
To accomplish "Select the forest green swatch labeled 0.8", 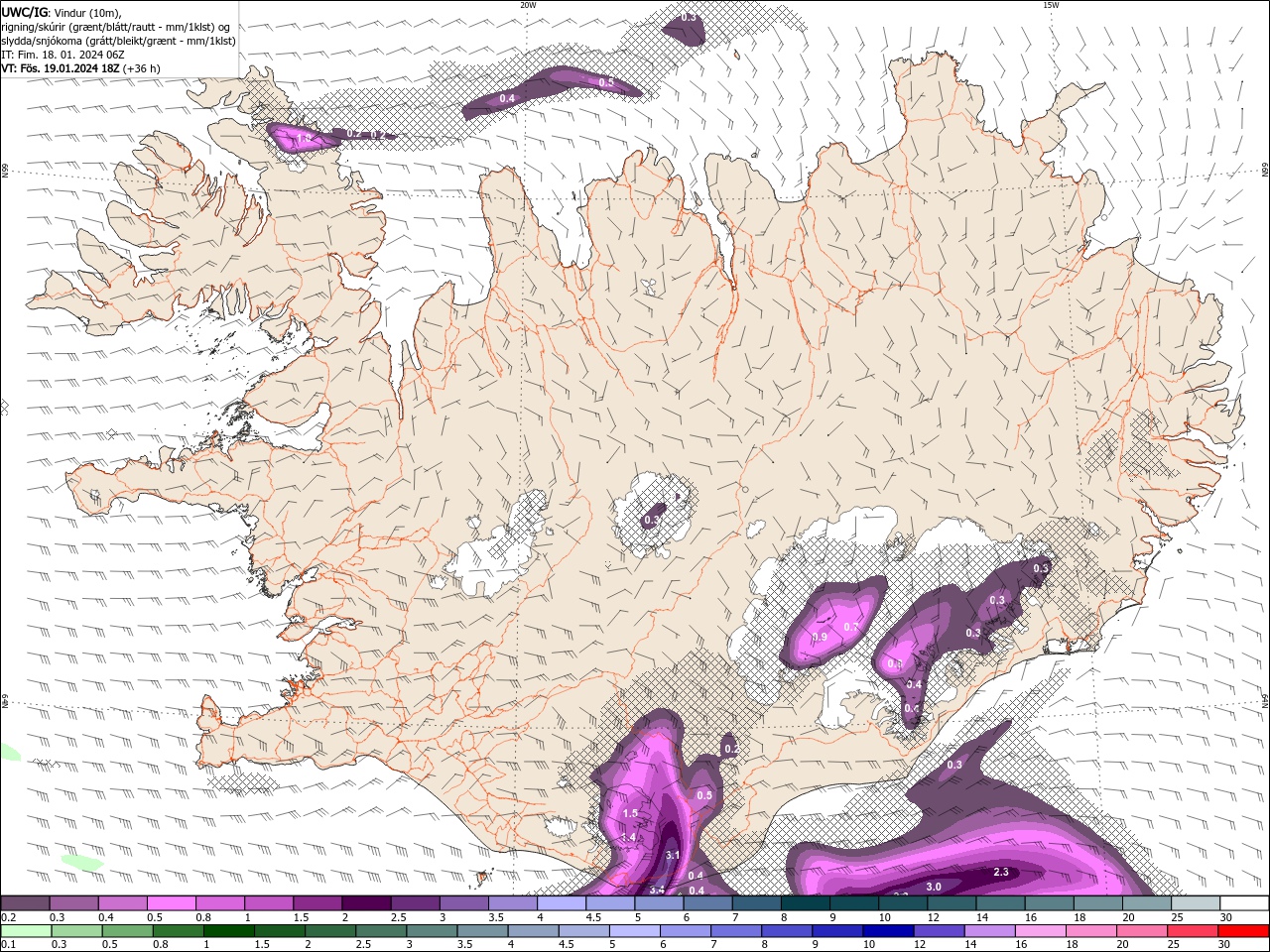I will point(178,931).
